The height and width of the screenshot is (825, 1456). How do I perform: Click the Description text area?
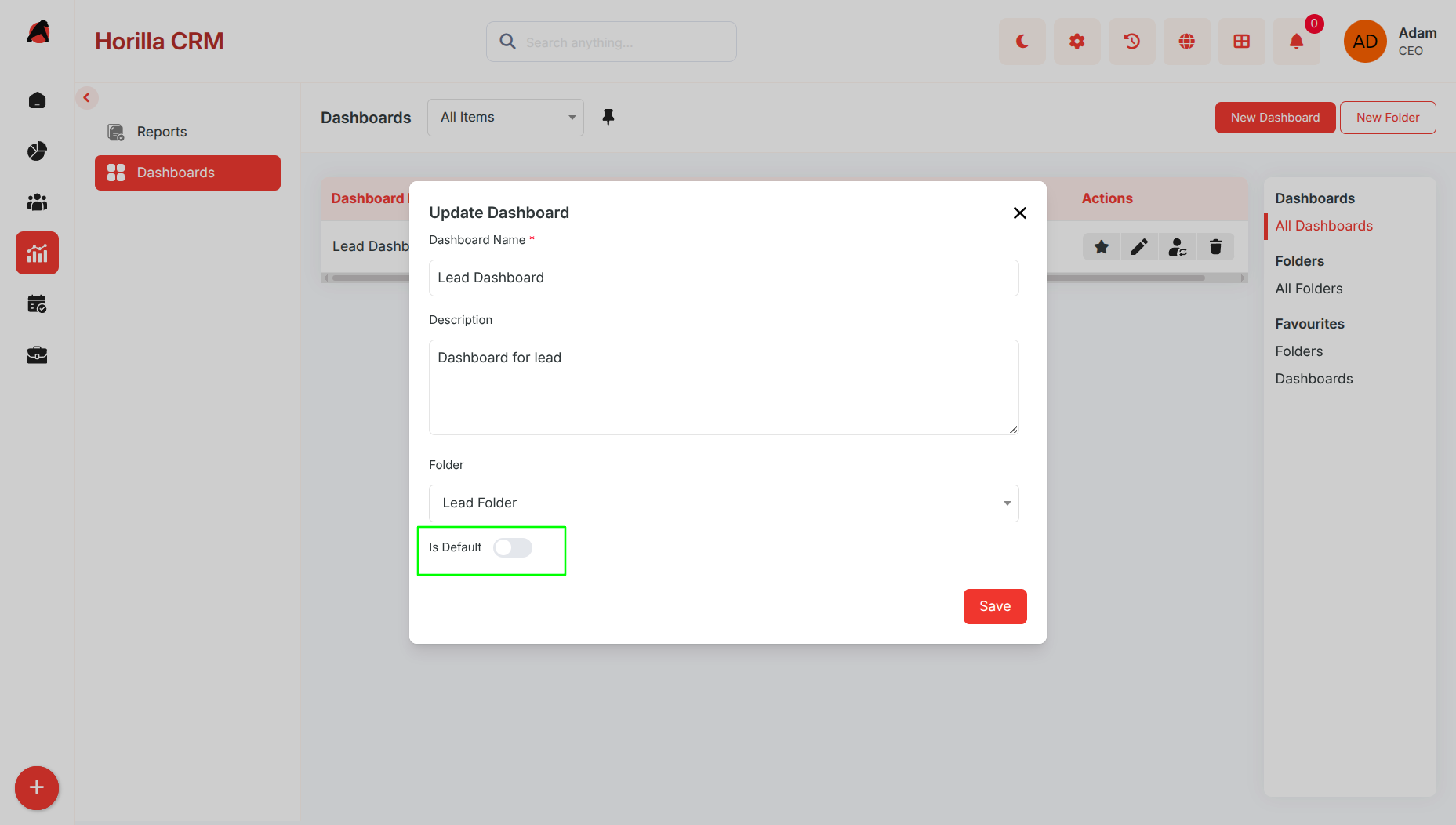coord(724,387)
